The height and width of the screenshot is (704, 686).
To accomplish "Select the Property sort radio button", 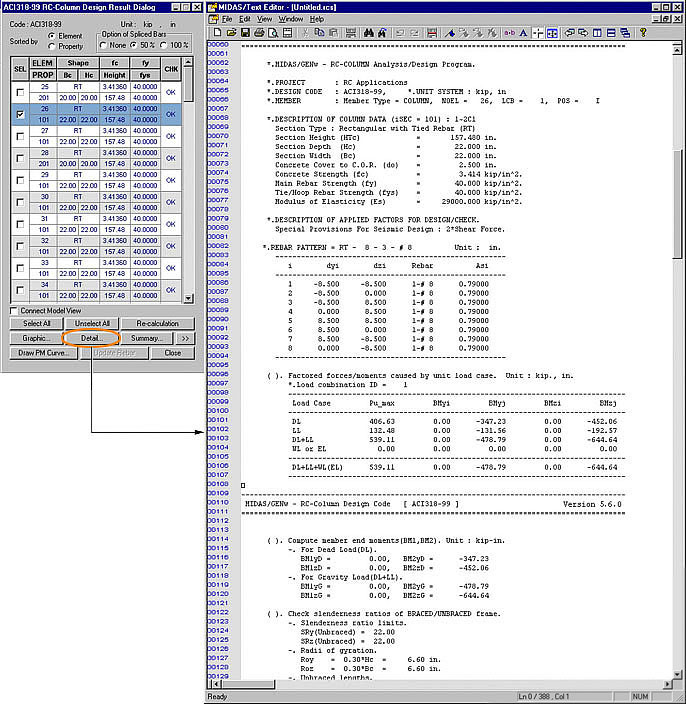I will click(52, 46).
